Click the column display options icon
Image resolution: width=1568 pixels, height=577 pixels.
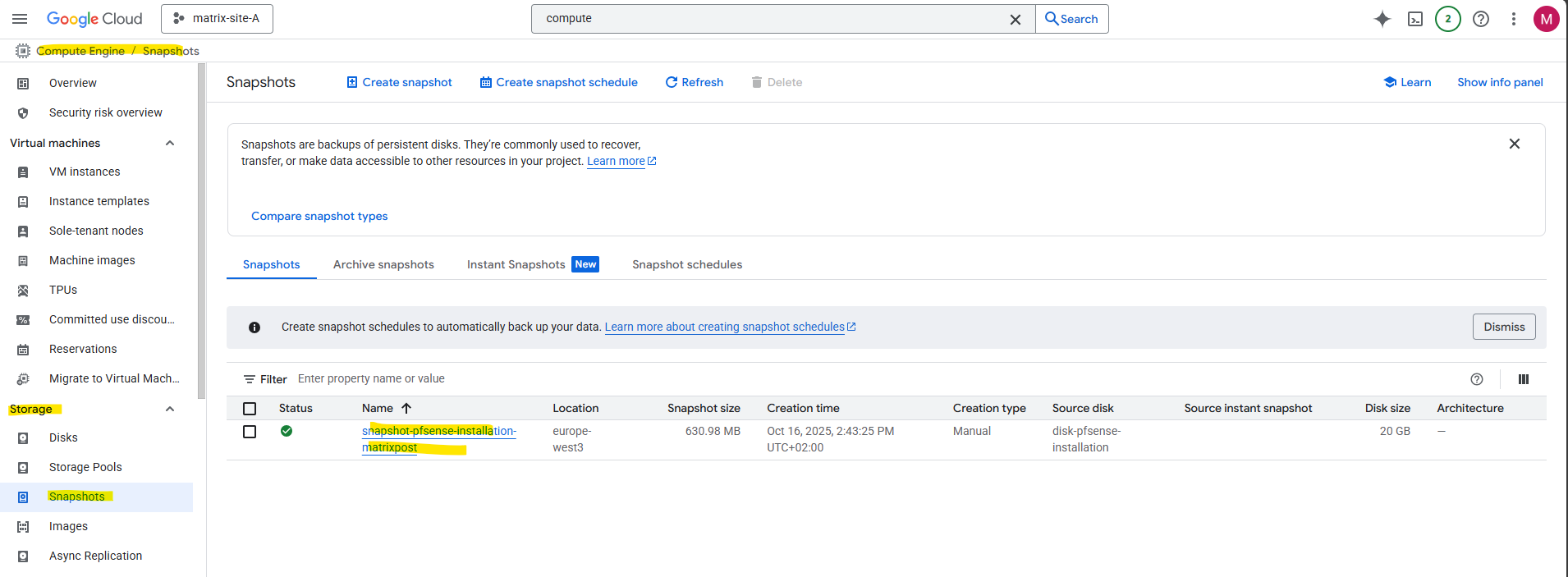(x=1524, y=379)
